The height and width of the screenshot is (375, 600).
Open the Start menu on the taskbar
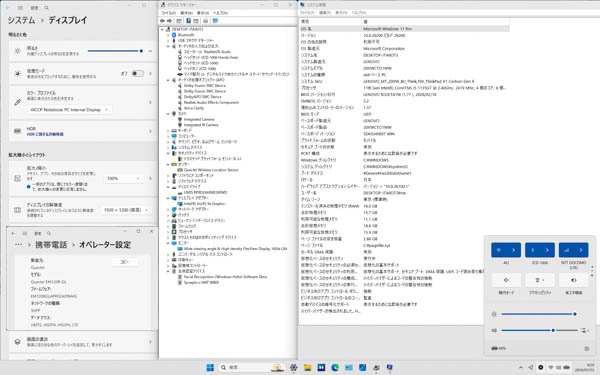coord(210,367)
